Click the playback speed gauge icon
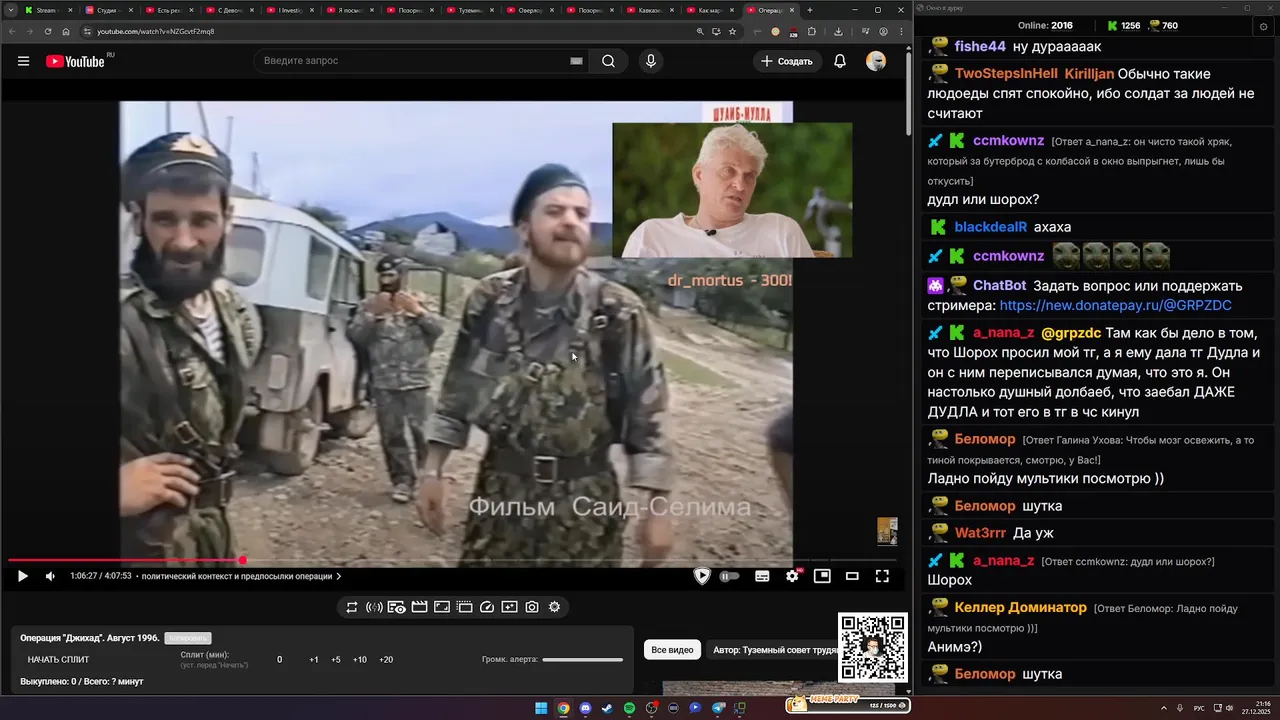The height and width of the screenshot is (720, 1280). pyautogui.click(x=487, y=607)
